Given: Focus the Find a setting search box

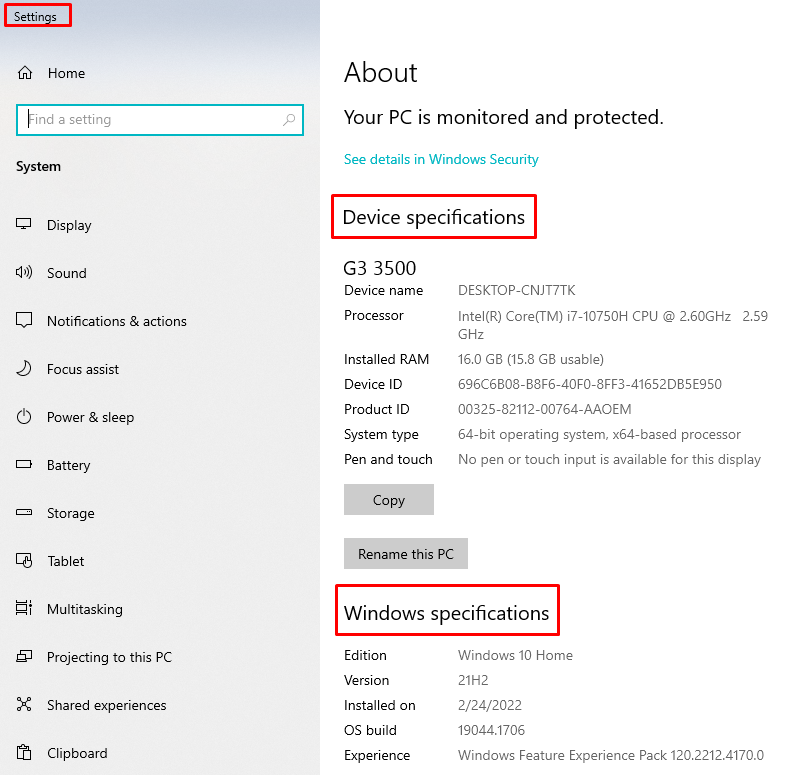Looking at the screenshot, I should pos(150,120).
